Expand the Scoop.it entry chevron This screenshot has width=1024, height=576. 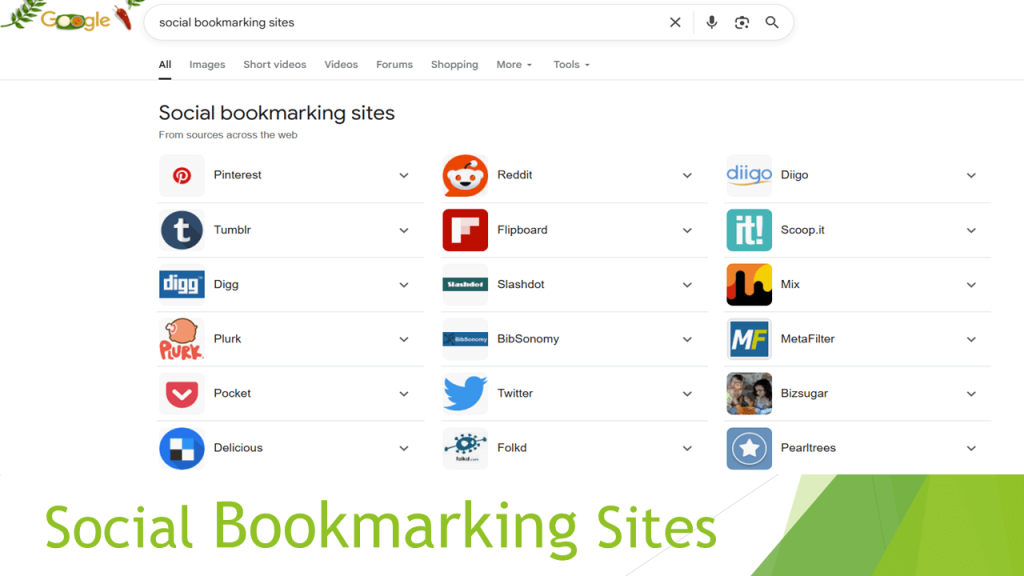(971, 231)
